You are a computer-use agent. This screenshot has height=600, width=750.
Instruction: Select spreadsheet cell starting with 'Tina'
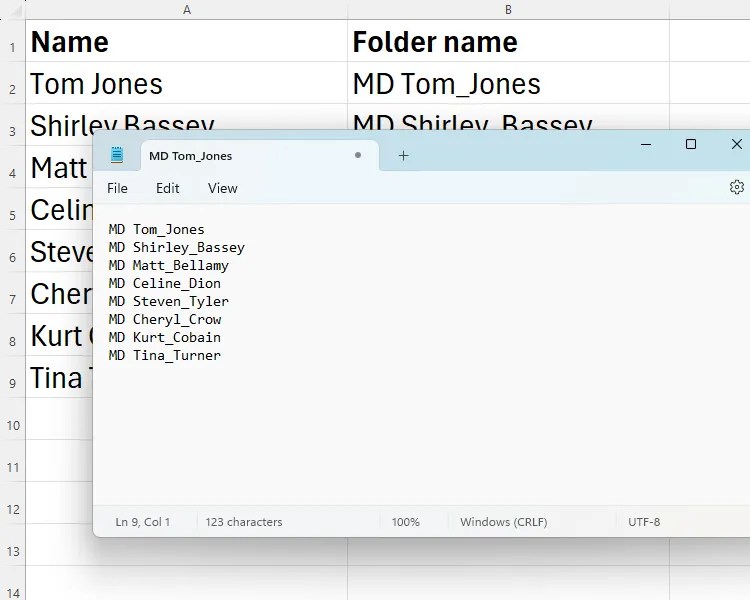59,377
